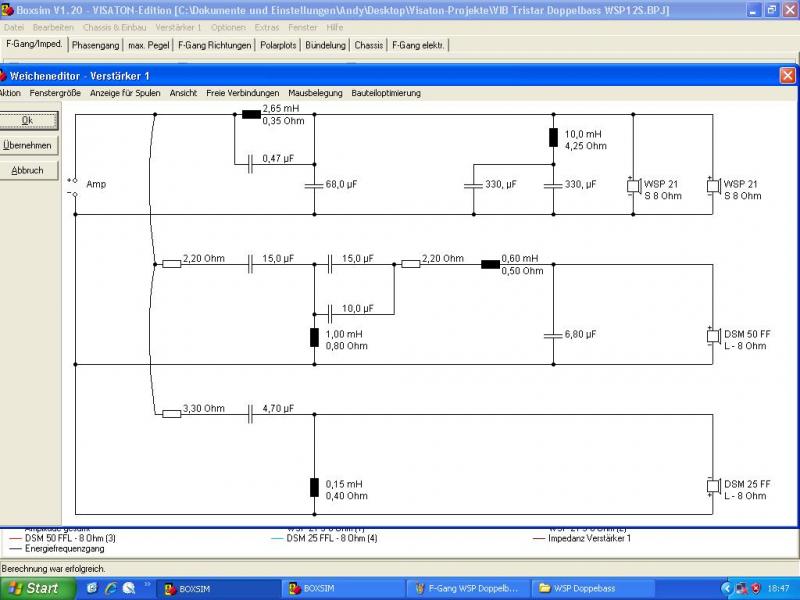Open the Freie Verbindungen menu
The width and height of the screenshot is (800, 600).
pos(243,93)
